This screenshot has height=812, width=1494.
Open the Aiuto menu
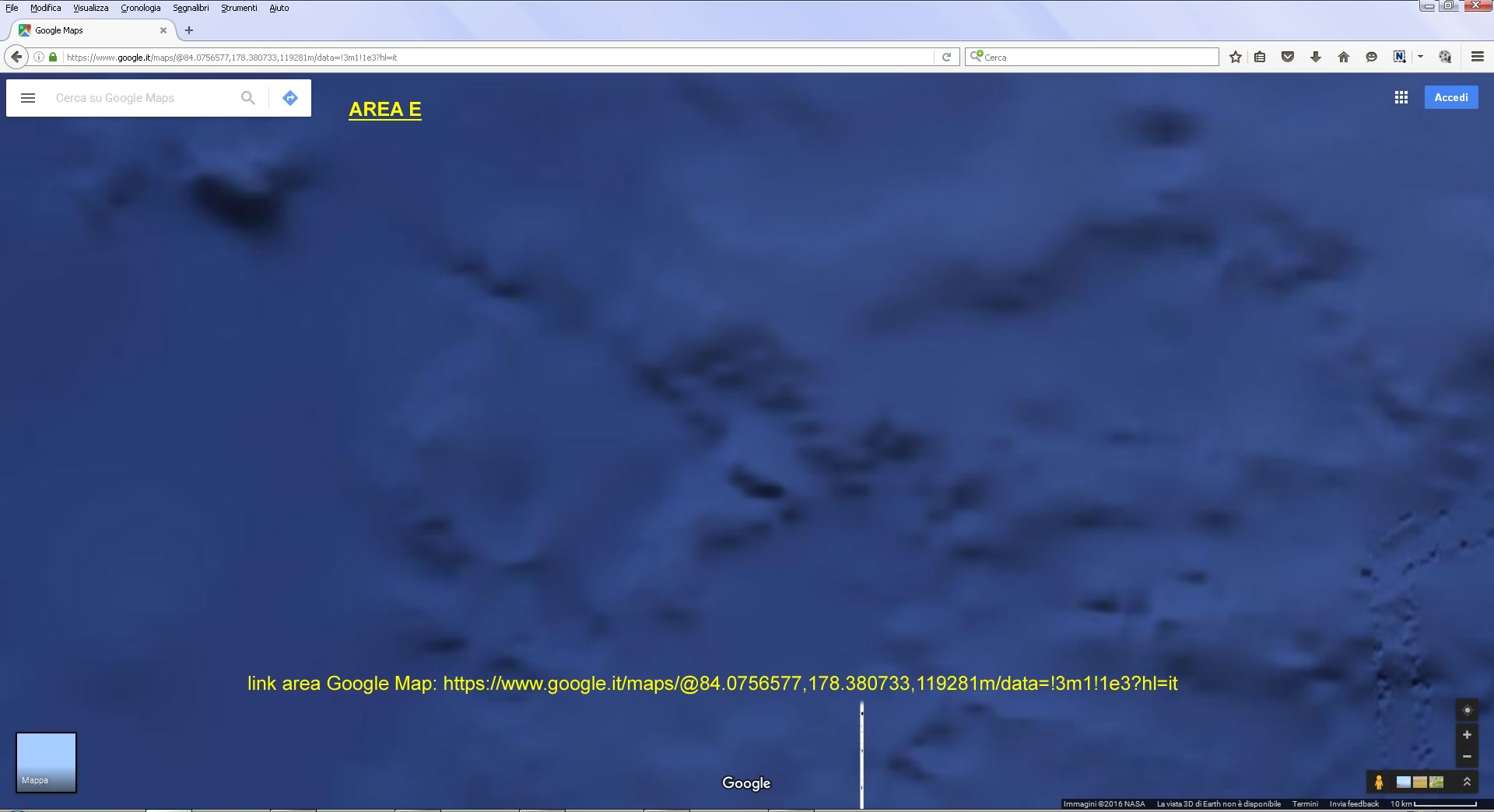click(279, 8)
